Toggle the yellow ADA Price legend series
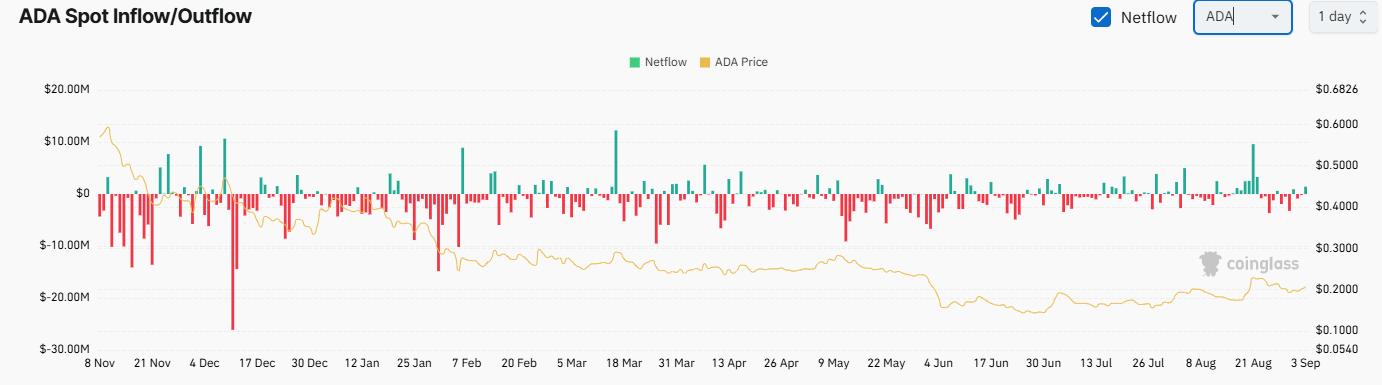1382x385 pixels. (x=733, y=62)
